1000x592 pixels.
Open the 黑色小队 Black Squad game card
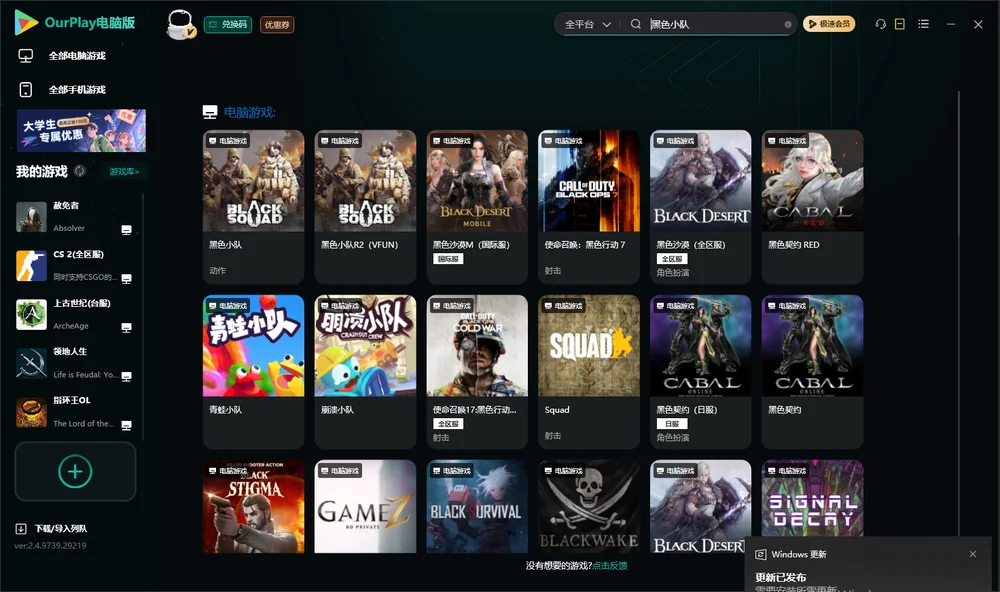254,207
